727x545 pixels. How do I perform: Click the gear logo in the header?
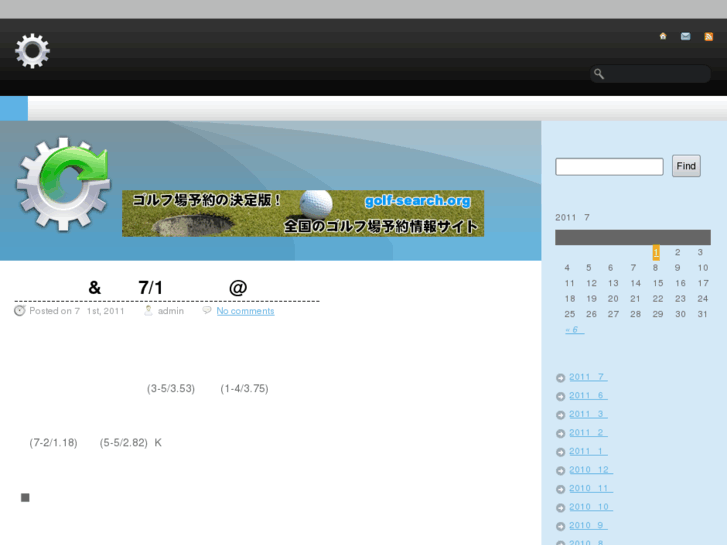click(32, 51)
